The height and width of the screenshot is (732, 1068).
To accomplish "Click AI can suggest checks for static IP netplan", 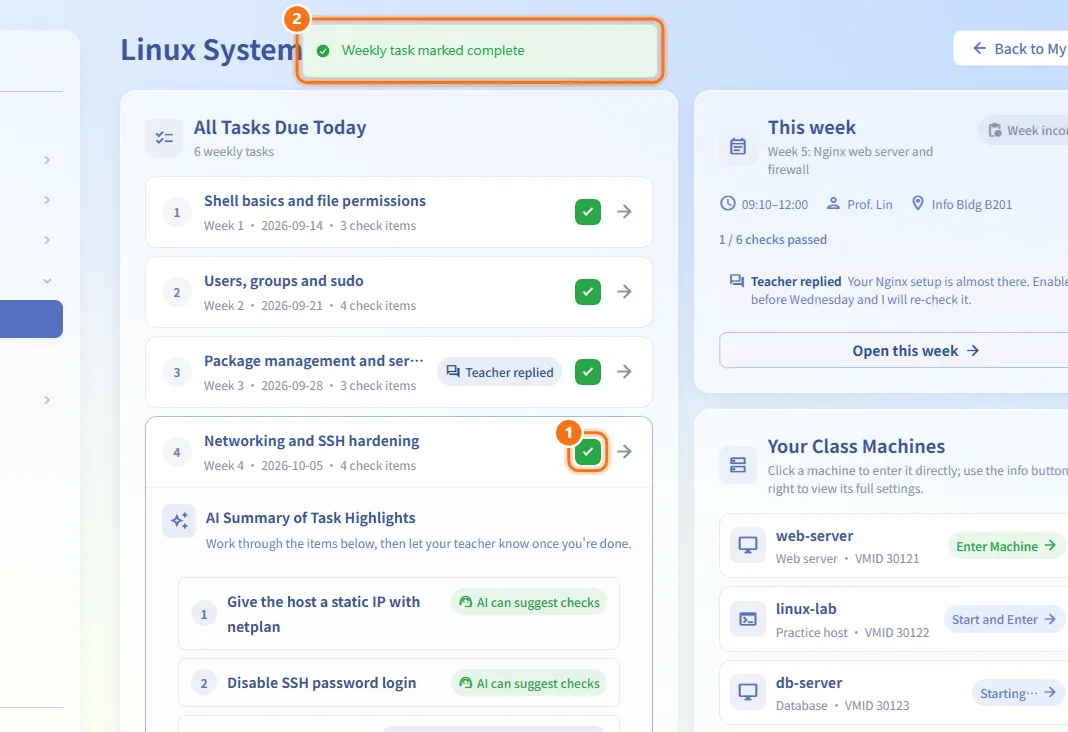I will click(x=529, y=603).
